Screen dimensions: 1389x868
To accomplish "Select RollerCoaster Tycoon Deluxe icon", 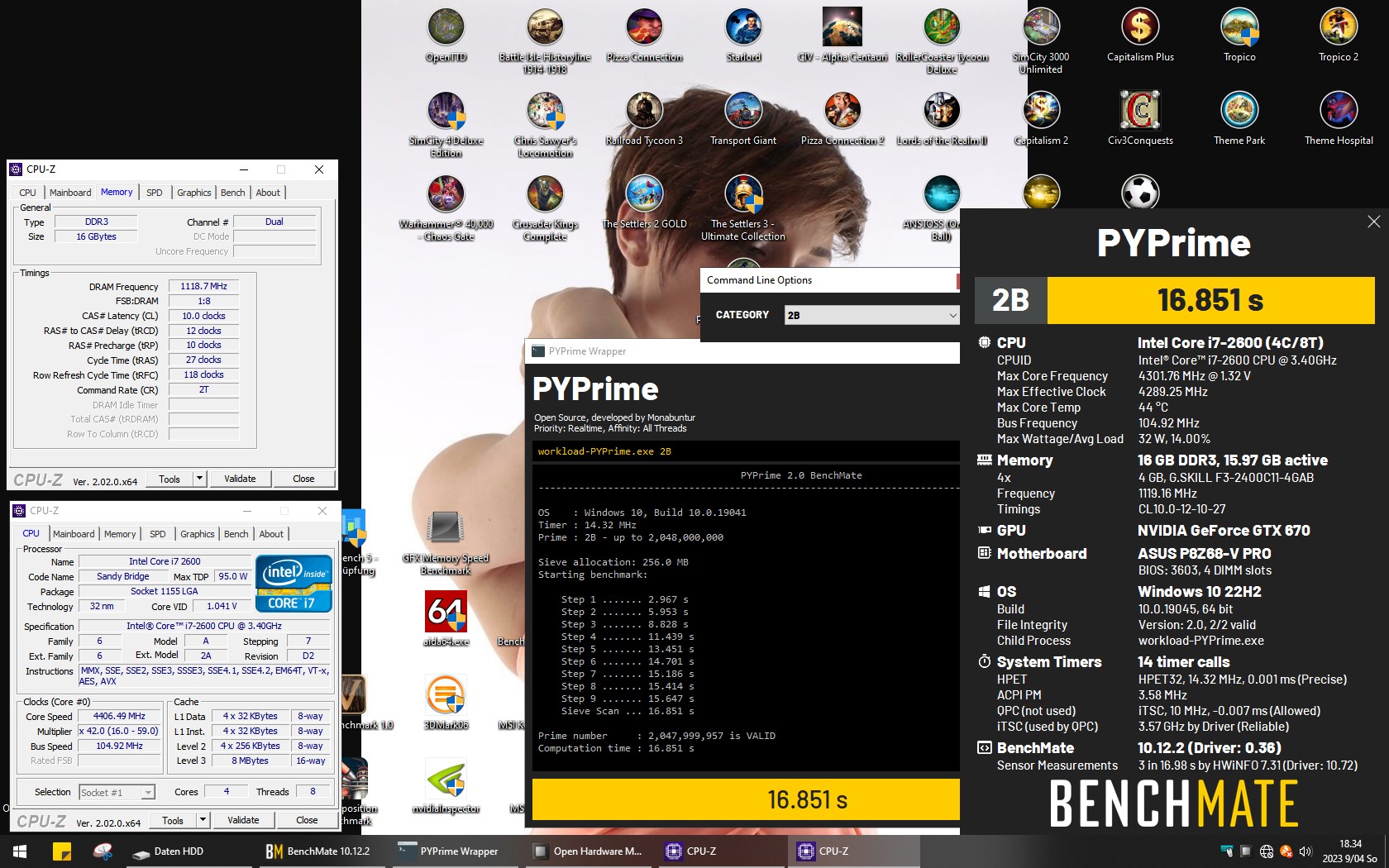I will 942,41.
